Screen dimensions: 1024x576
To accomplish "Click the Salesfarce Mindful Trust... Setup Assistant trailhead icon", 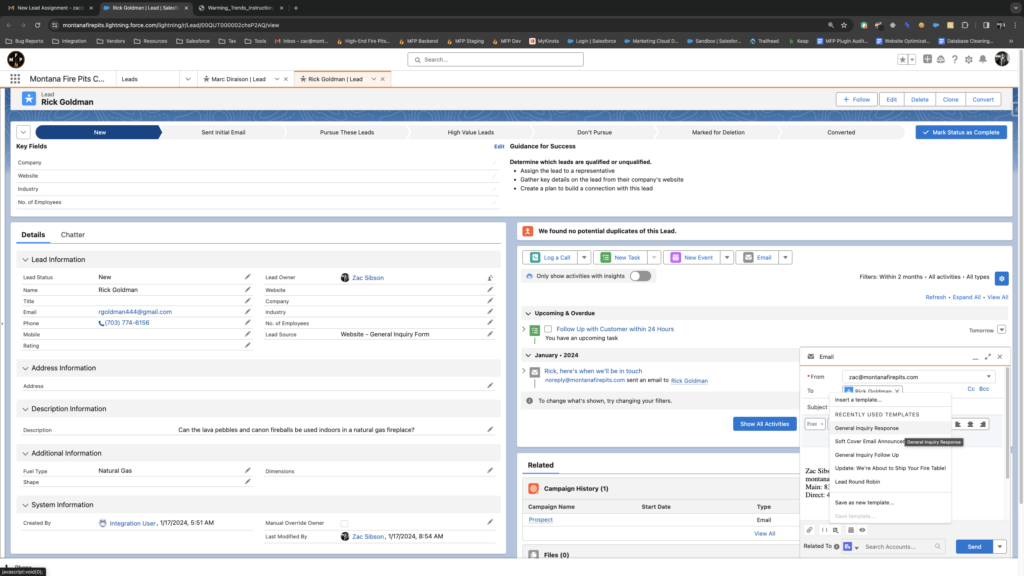I will (940, 59).
